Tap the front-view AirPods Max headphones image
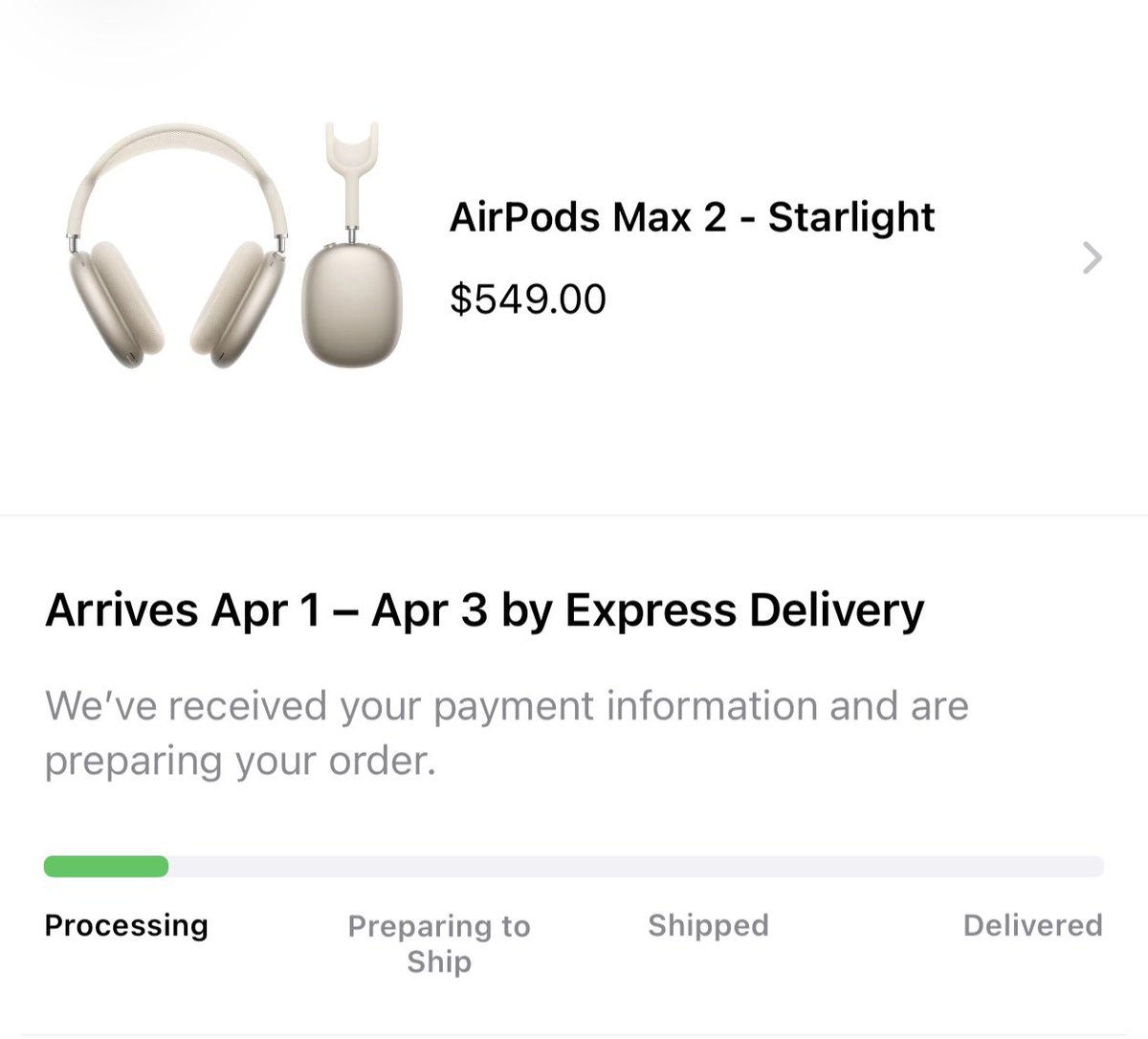 177,249
